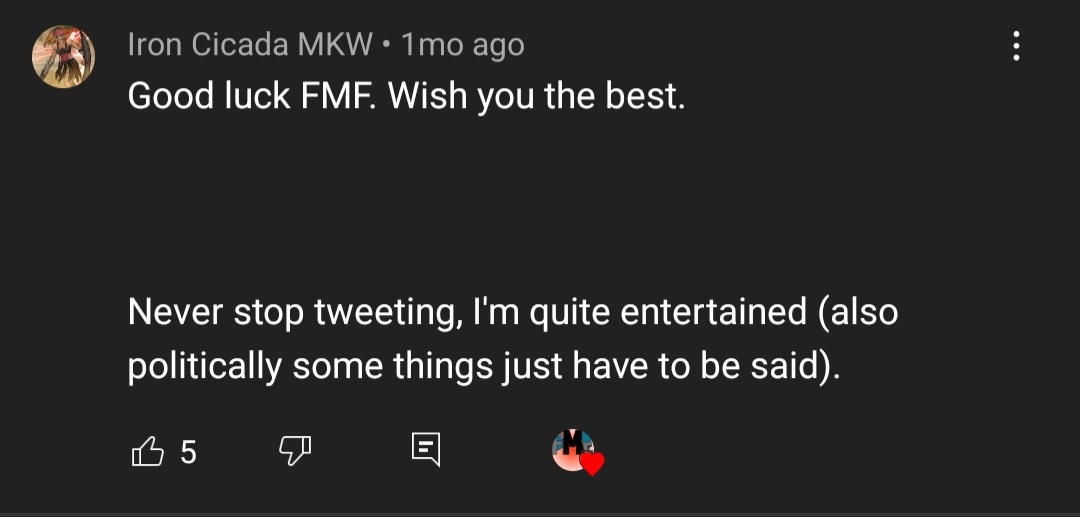
Task: Select the 'Good luck FMF.' sentence
Action: (x=253, y=97)
